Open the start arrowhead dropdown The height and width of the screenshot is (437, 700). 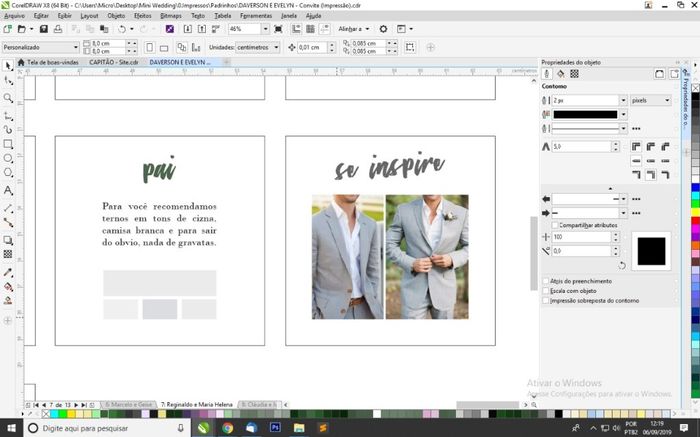point(624,199)
